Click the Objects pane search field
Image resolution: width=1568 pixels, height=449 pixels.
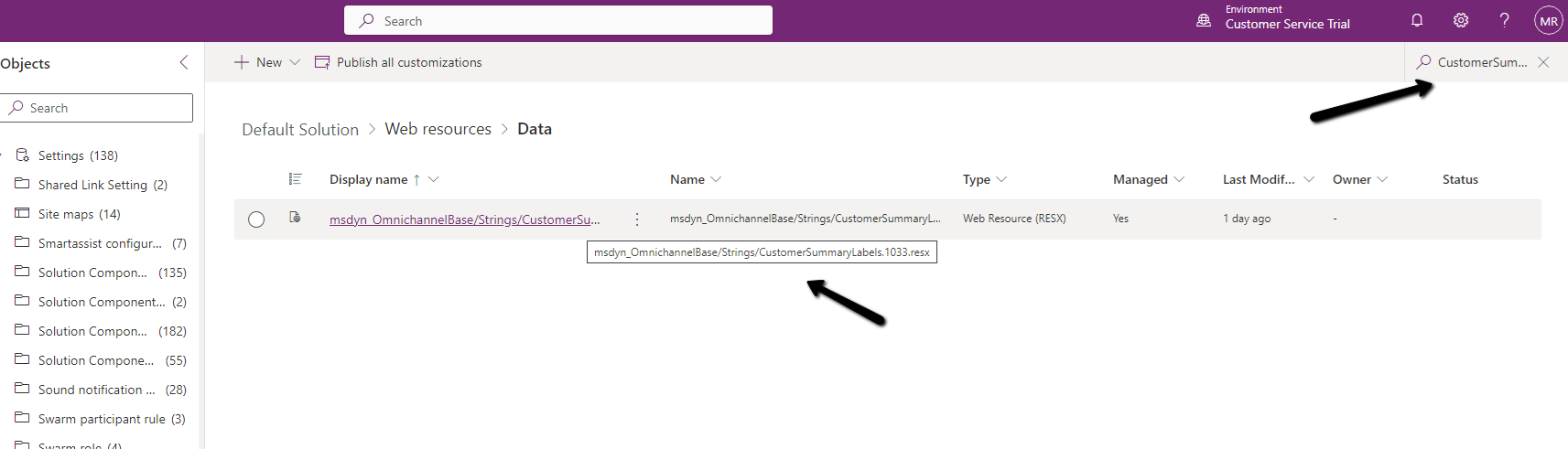click(x=97, y=108)
